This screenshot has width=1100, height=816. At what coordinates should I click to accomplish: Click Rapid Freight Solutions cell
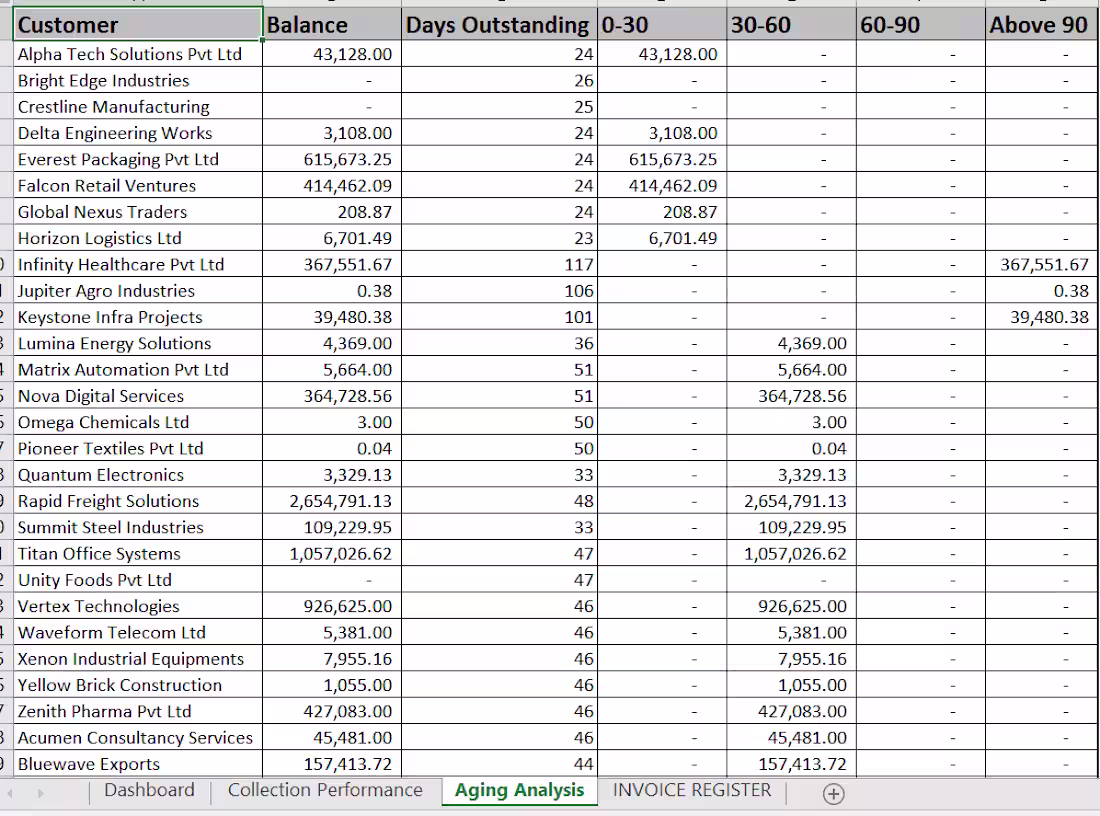click(138, 501)
